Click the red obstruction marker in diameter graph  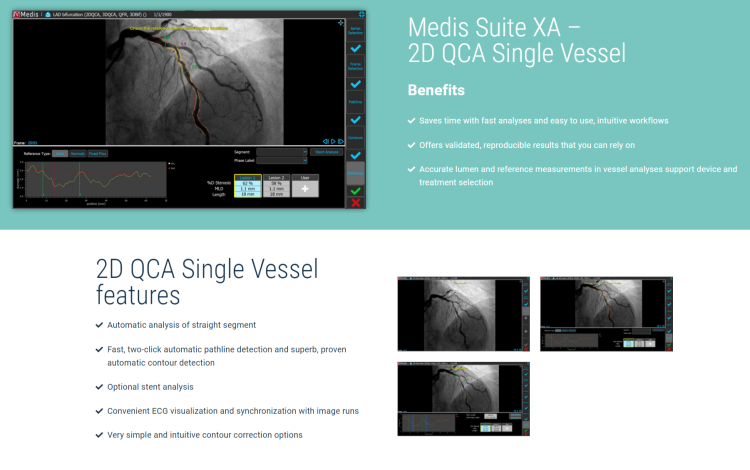(x=55, y=179)
